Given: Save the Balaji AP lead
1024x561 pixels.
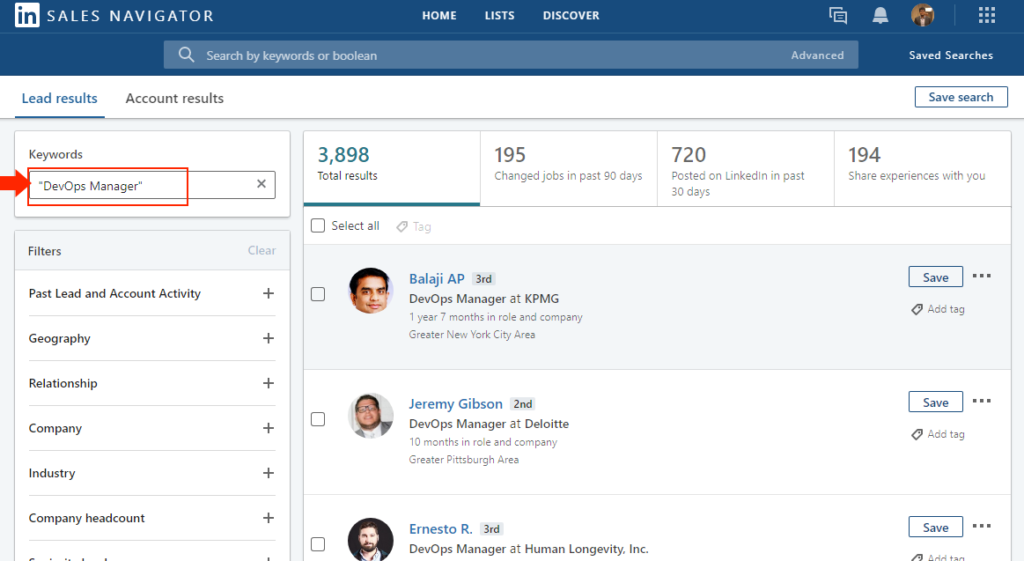Looking at the screenshot, I should pyautogui.click(x=935, y=277).
